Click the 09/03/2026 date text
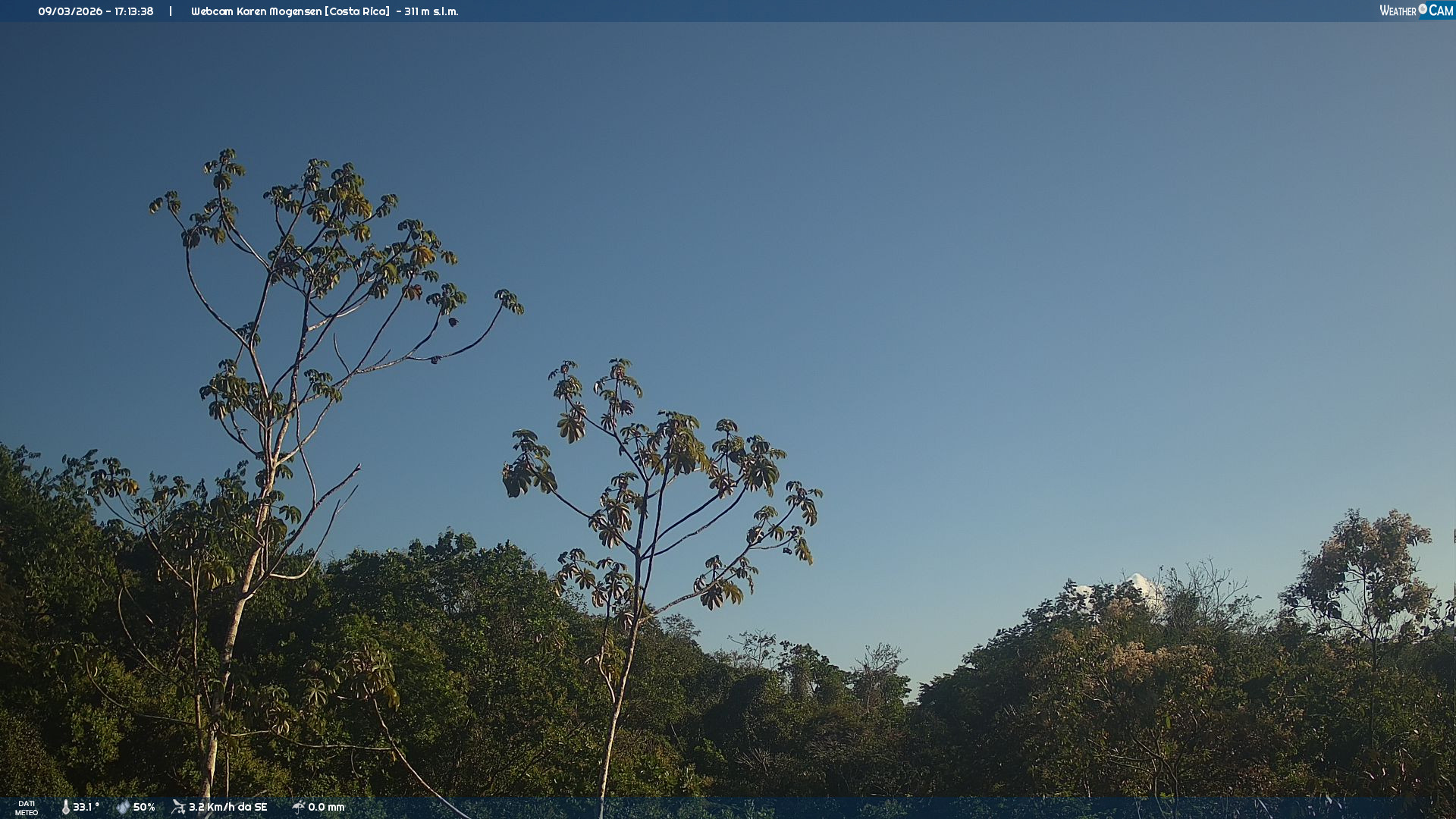Screen dimensions: 1456x819 [70, 11]
